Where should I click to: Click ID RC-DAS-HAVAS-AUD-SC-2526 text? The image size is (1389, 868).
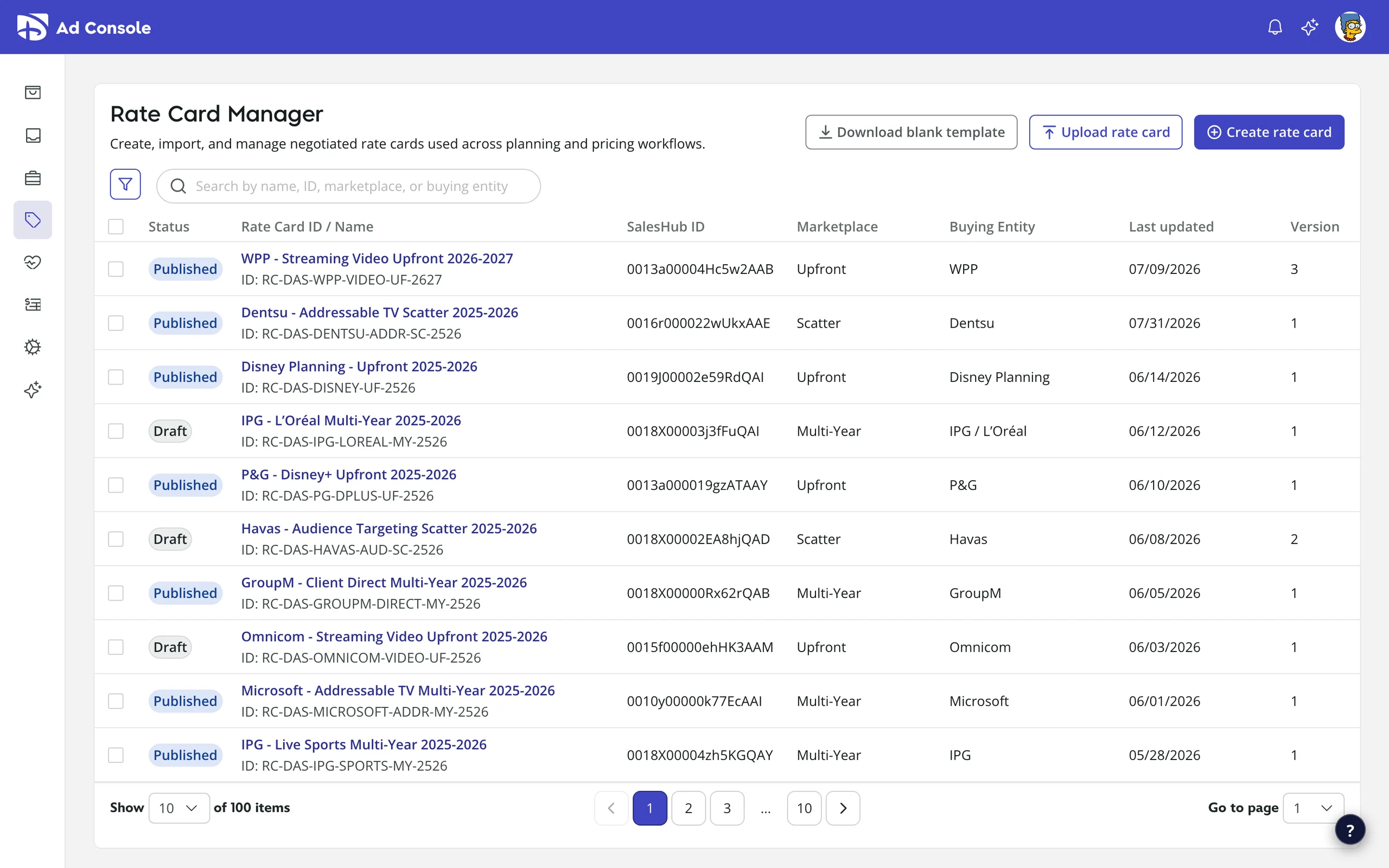342,550
